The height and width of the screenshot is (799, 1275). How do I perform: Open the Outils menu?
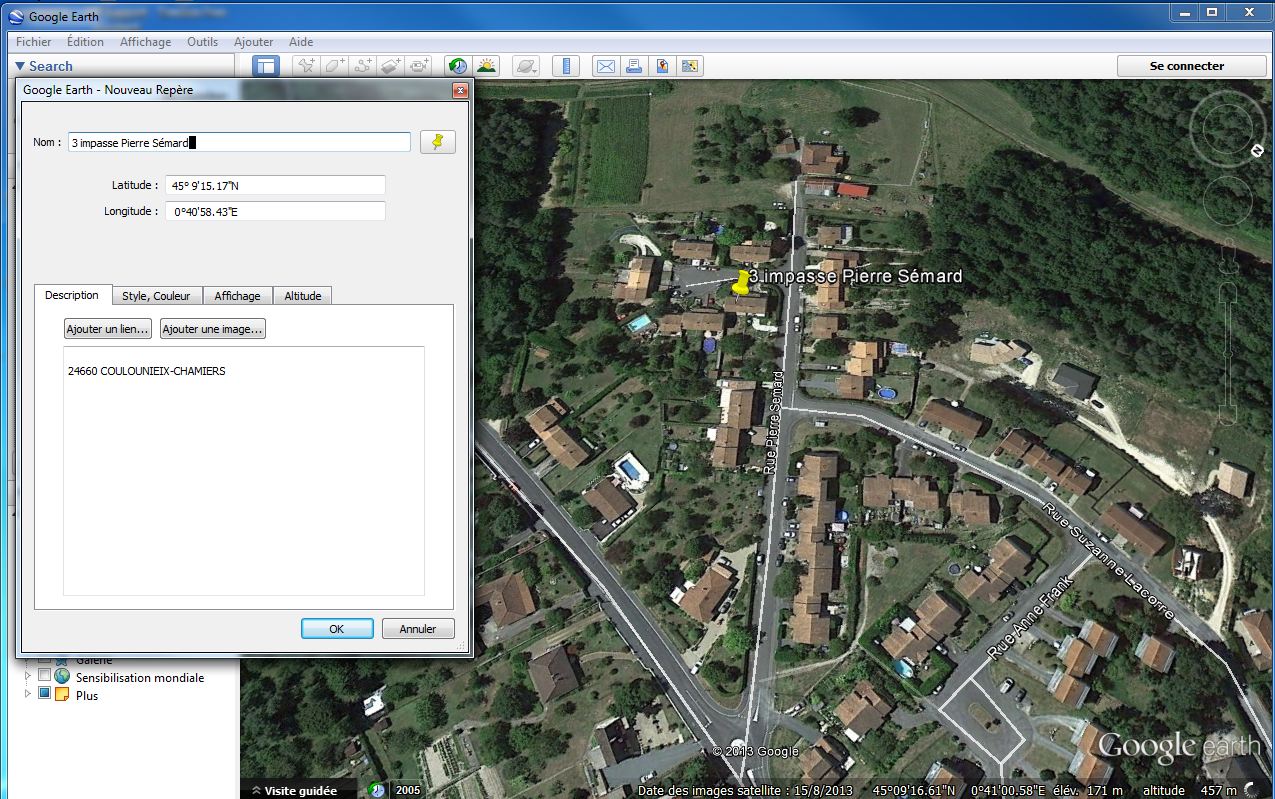coord(203,42)
